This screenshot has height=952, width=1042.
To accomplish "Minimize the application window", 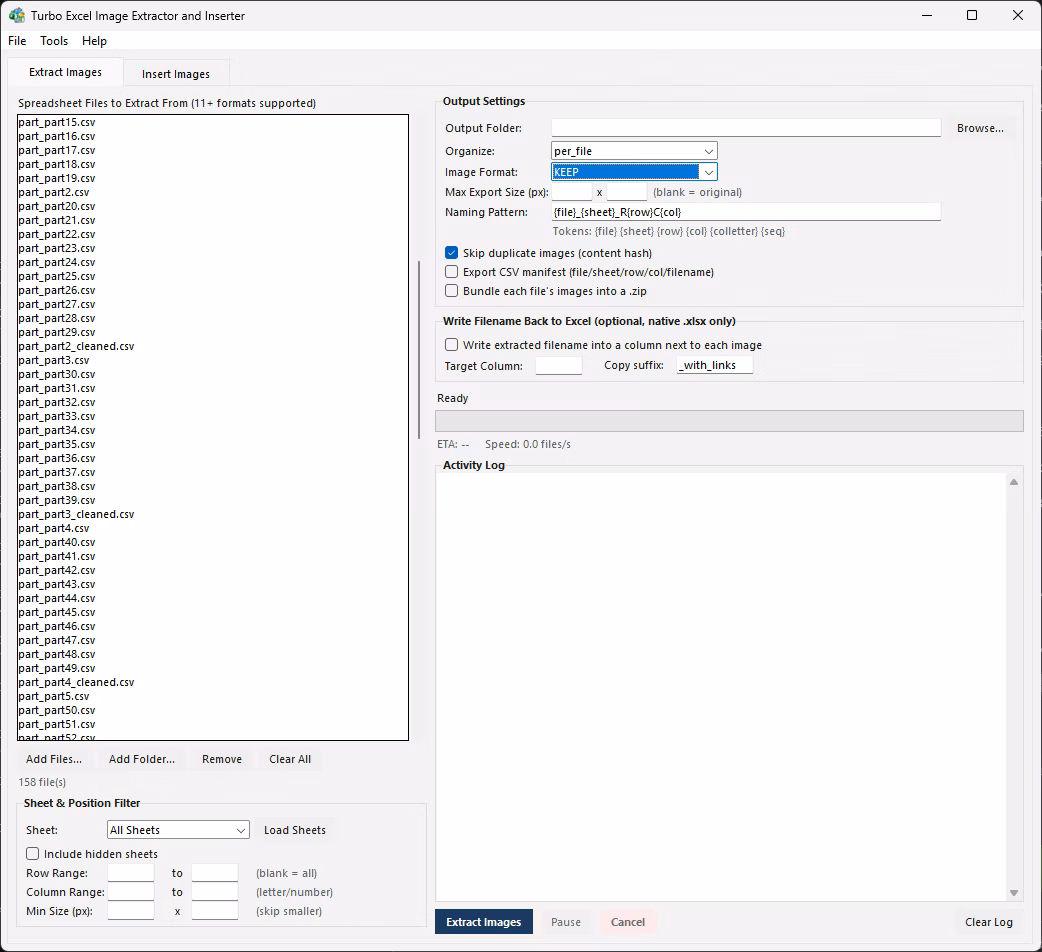I will [927, 15].
